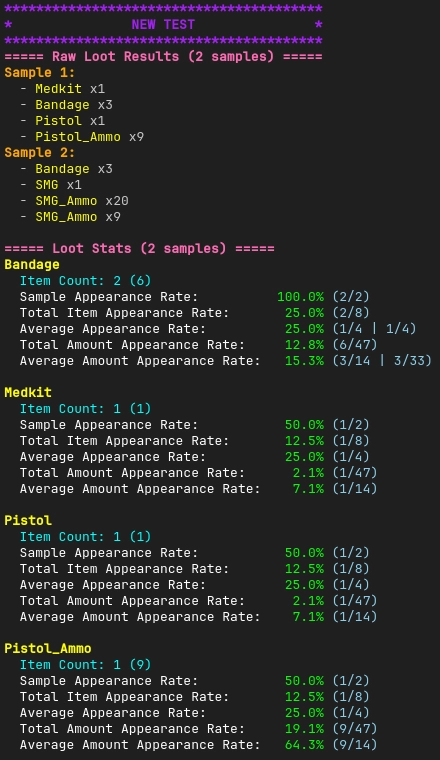Select the "(9/14)" fraction
440x760 pixels.
pyautogui.click(x=355, y=744)
